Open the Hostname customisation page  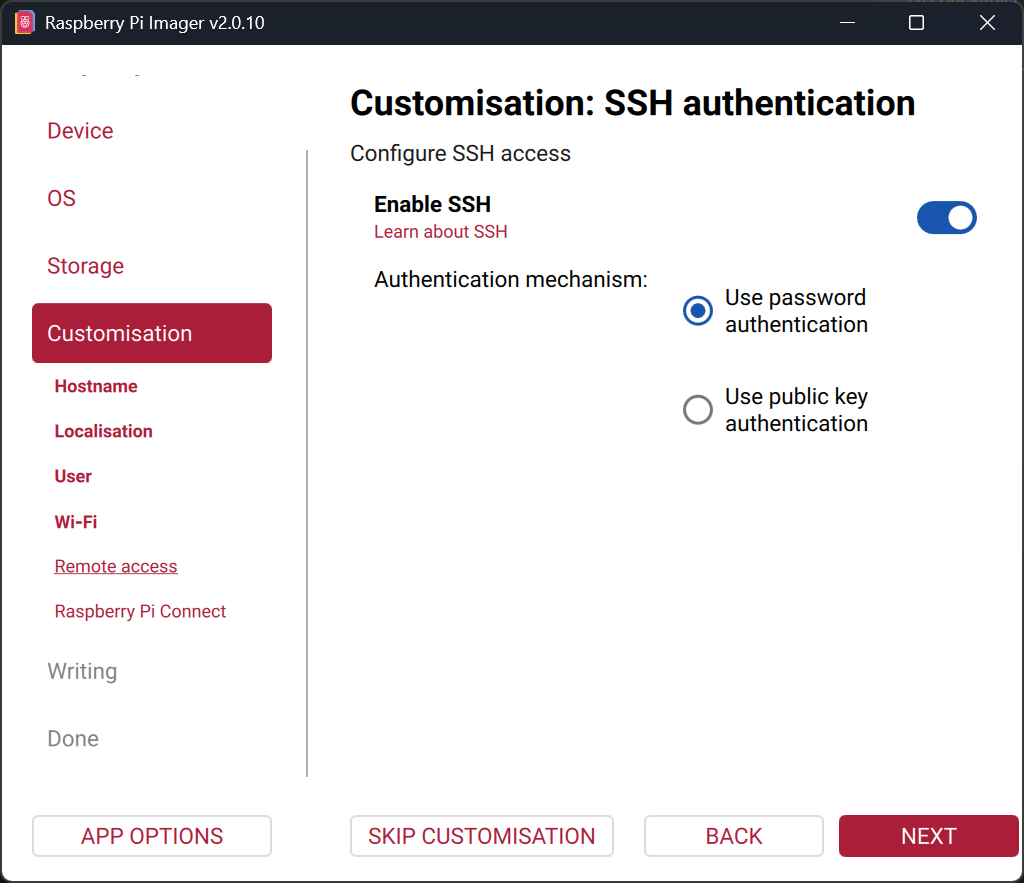(96, 386)
